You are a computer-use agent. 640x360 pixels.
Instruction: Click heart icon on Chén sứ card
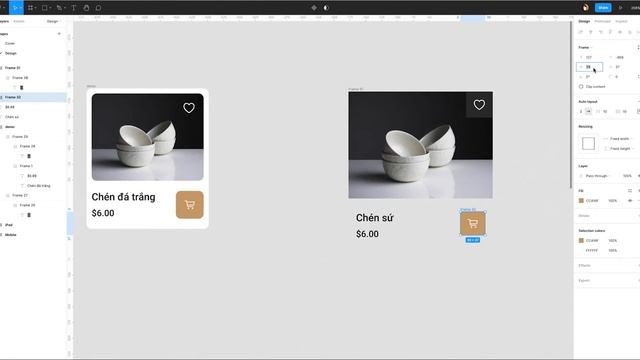click(479, 105)
